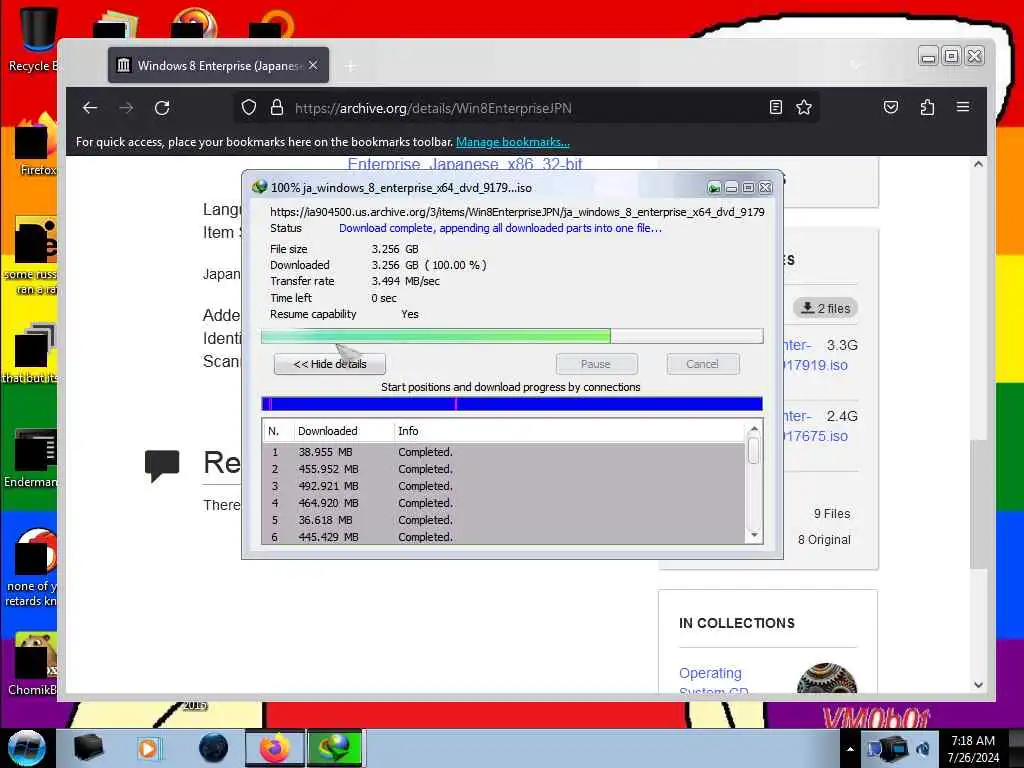The image size is (1024, 768).
Task: Click the Pause button in download dialog
Action: point(596,364)
